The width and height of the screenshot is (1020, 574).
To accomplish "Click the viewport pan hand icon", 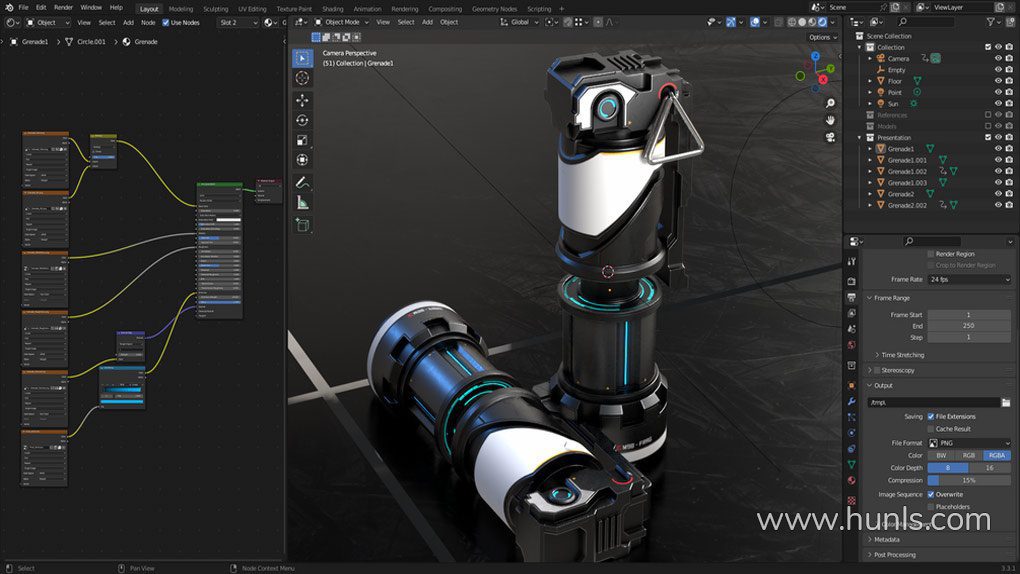I will (830, 120).
